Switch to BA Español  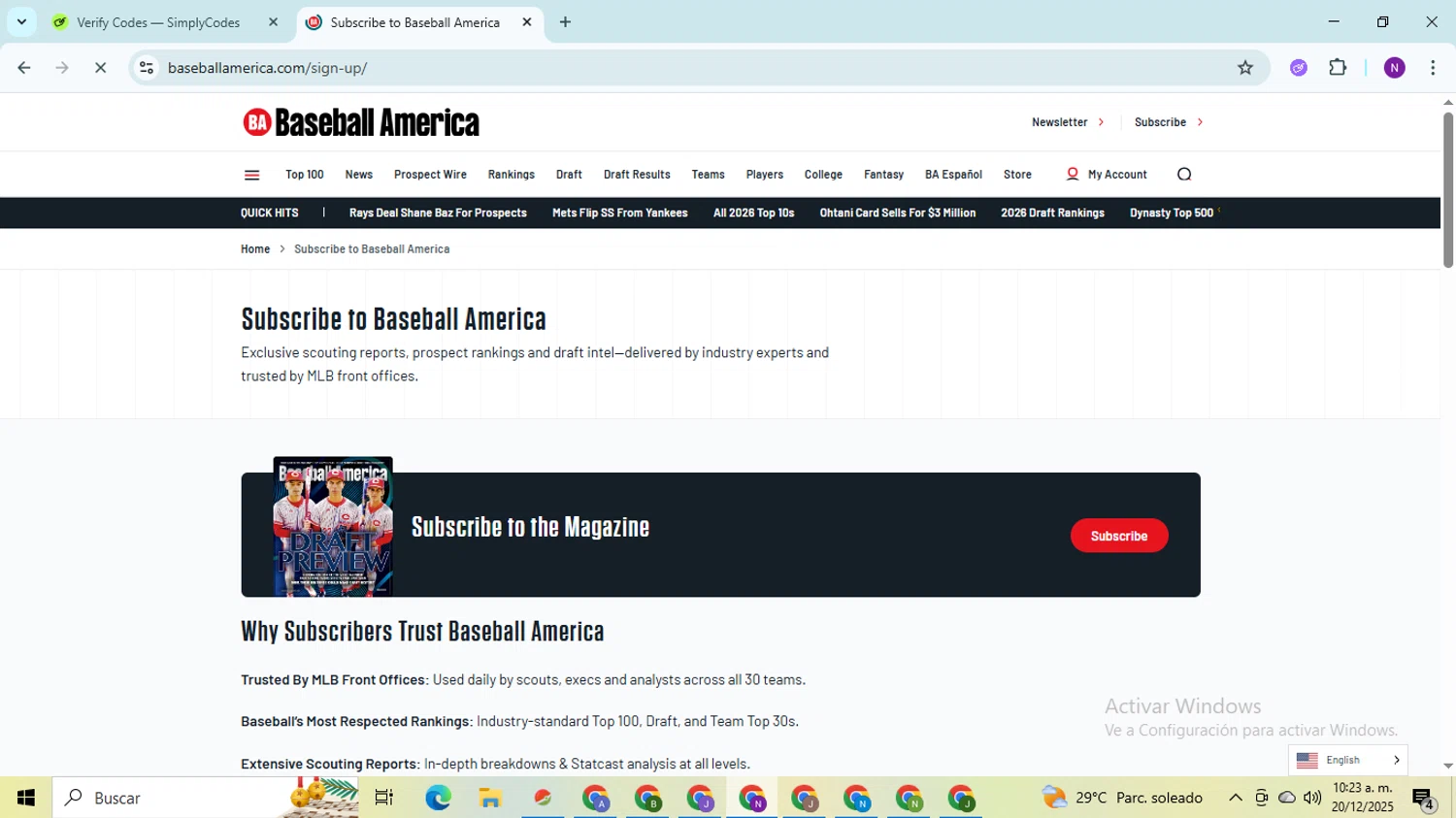(953, 175)
